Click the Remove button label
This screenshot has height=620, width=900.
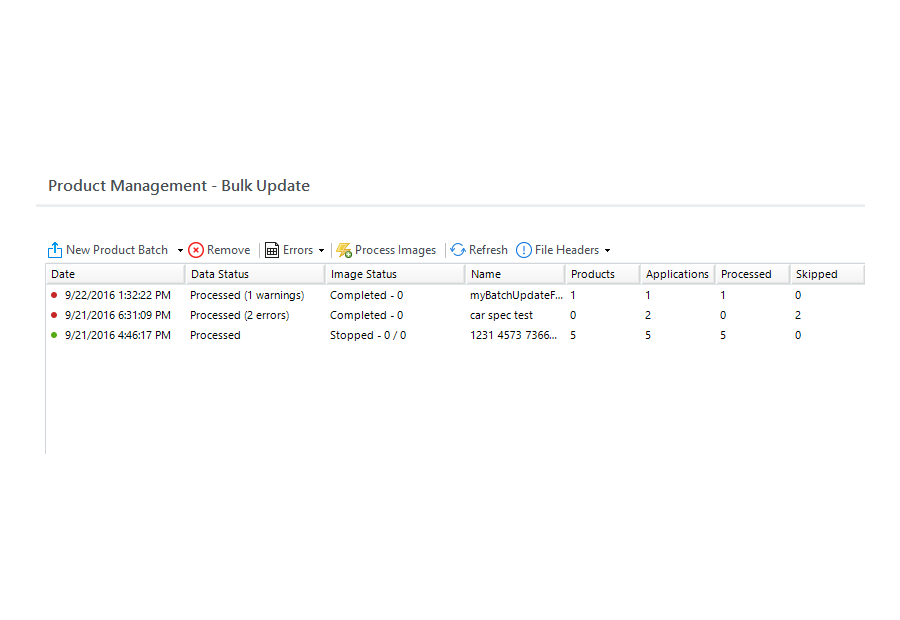[228, 250]
